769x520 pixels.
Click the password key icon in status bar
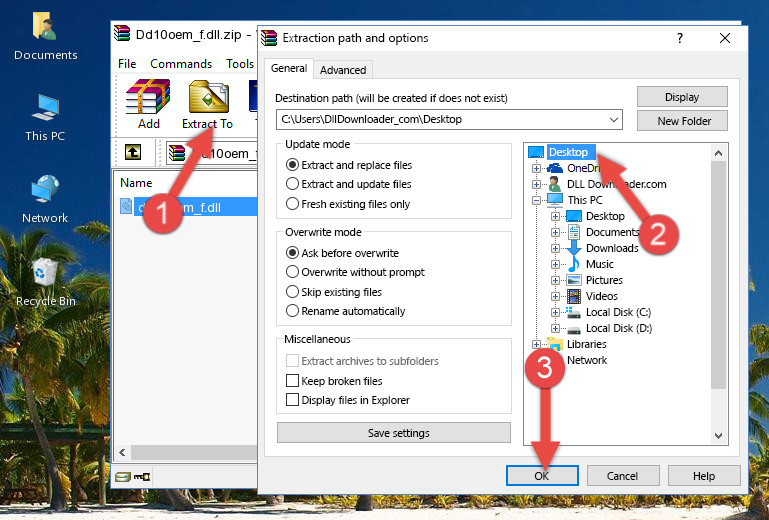point(142,476)
